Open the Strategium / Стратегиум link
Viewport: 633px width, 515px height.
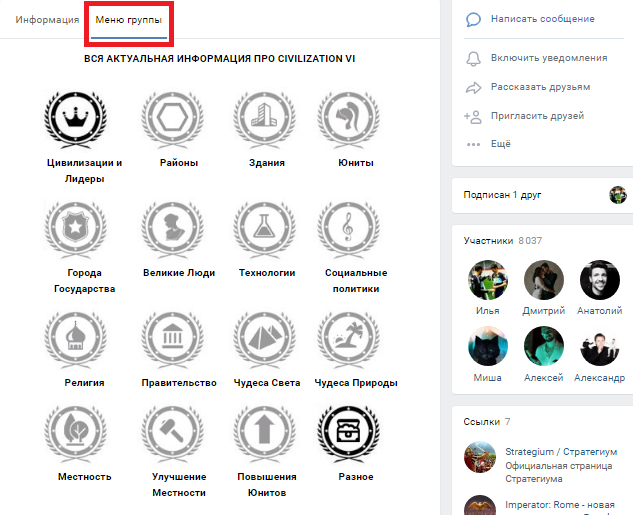(561, 452)
